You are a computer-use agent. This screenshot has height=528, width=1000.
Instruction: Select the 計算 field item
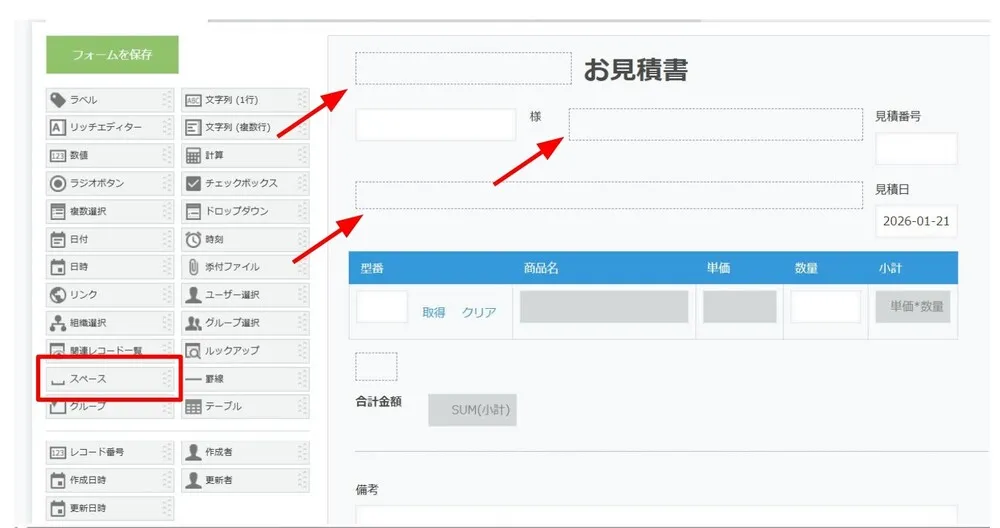[x=244, y=156]
